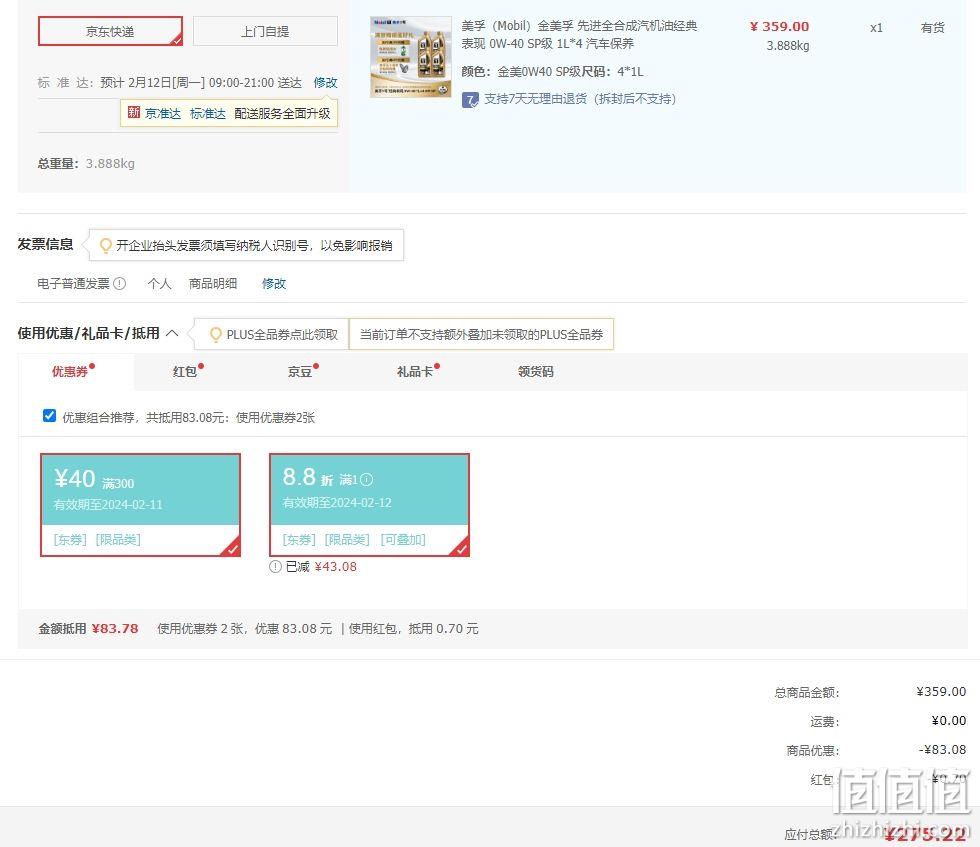This screenshot has width=980, height=847.
Task: Click 开企业抬头发票 tip text
Action: coord(254,245)
